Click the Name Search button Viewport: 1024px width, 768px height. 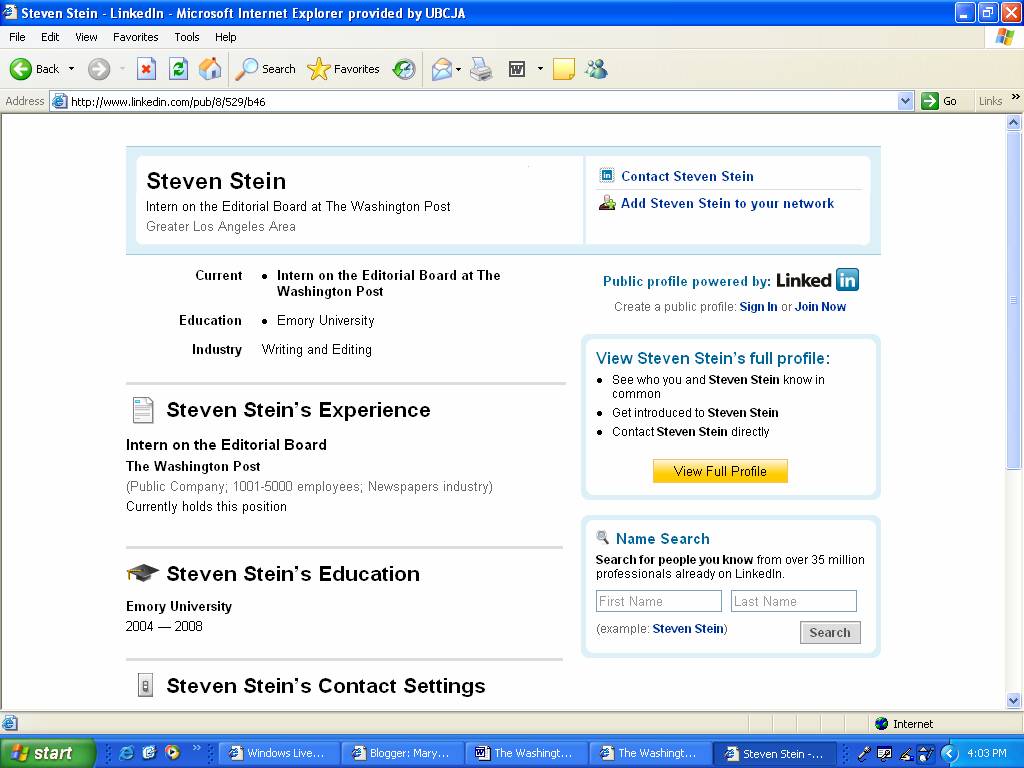coord(830,632)
